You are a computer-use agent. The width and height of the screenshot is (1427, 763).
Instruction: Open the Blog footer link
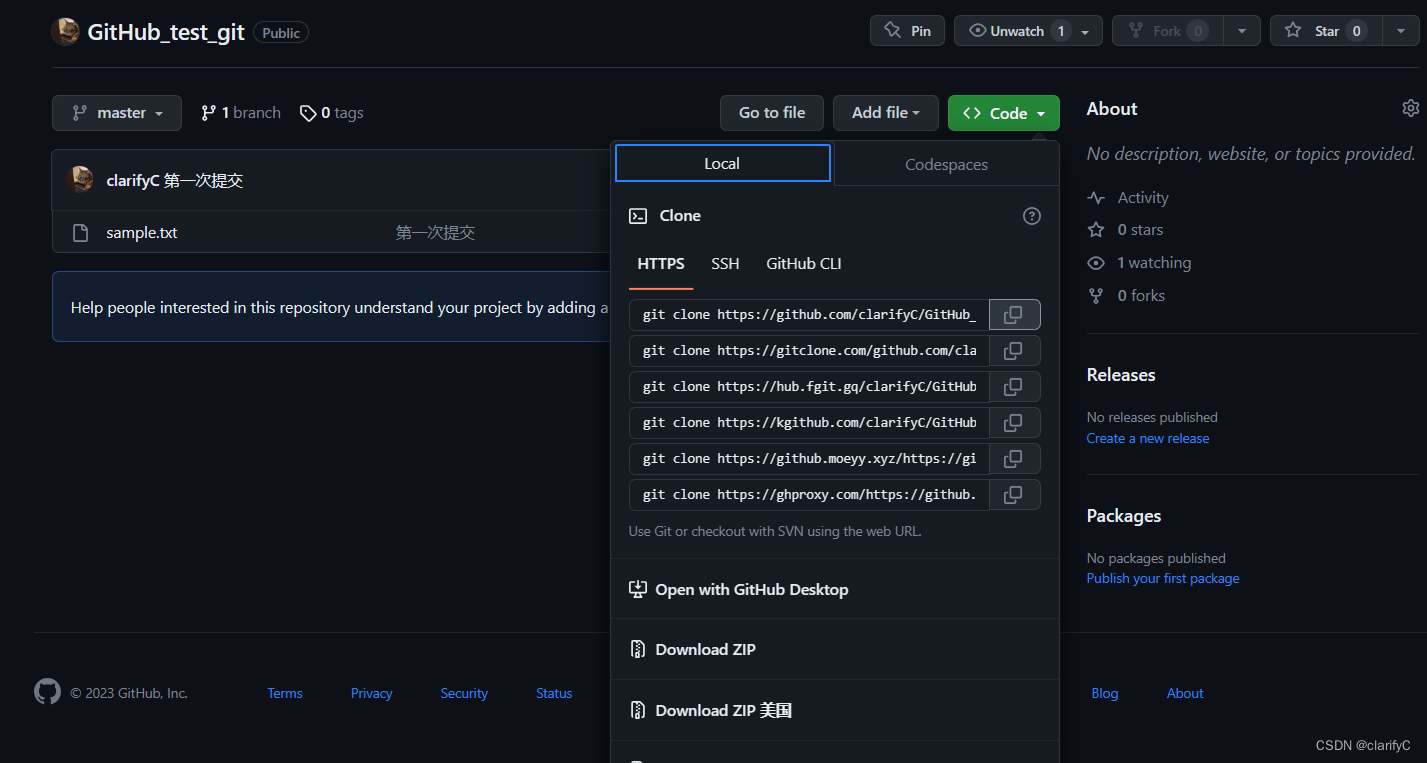coord(1105,694)
